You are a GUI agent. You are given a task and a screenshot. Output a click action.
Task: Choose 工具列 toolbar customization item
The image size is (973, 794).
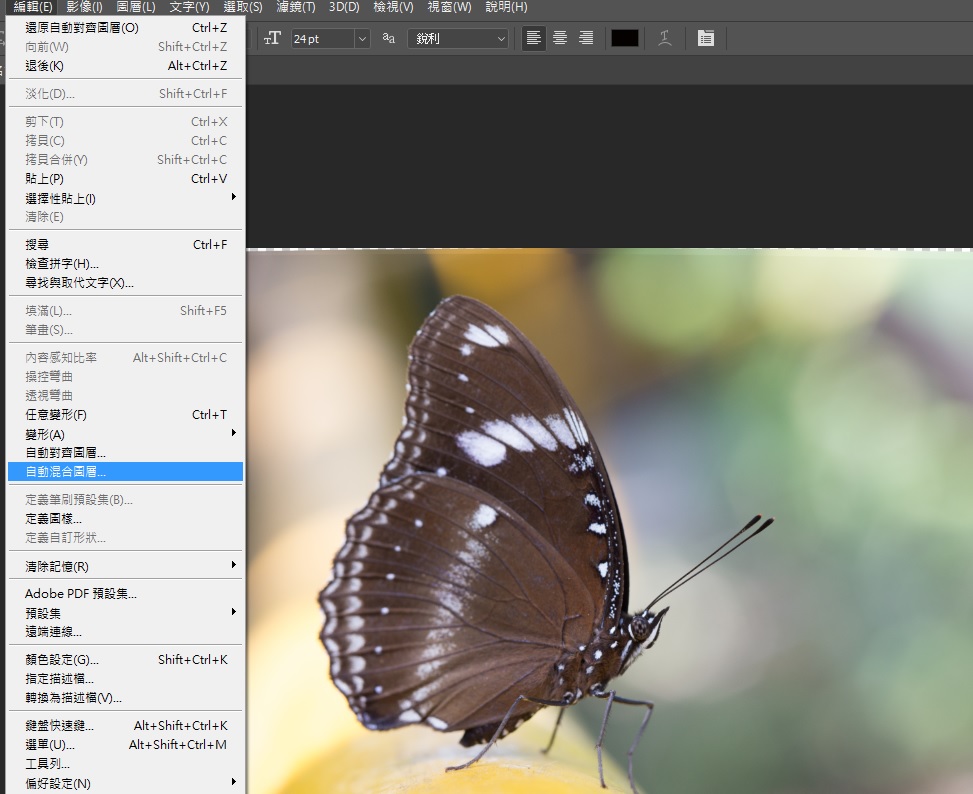coord(125,764)
